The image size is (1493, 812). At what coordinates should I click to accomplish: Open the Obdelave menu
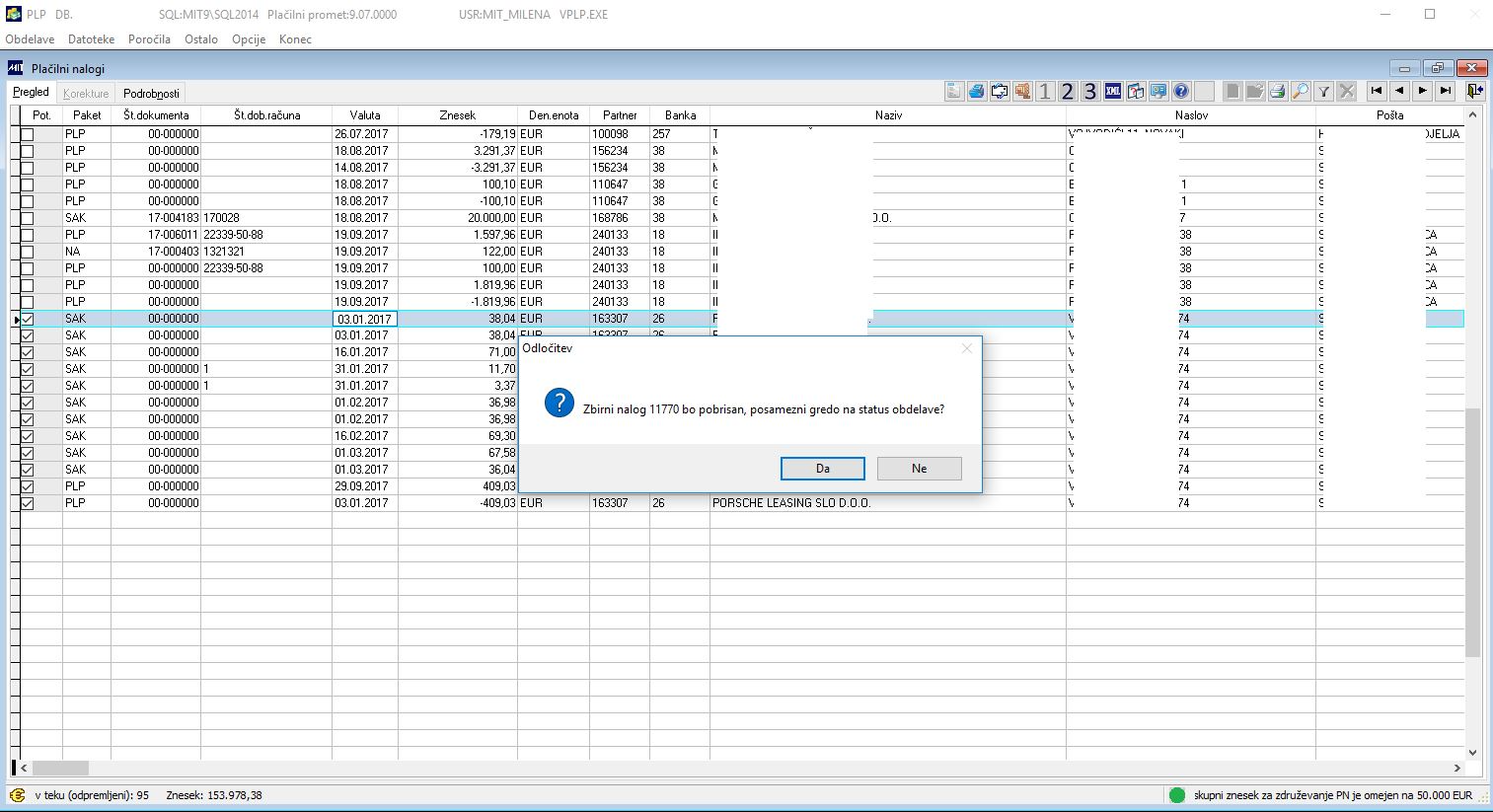pos(30,39)
